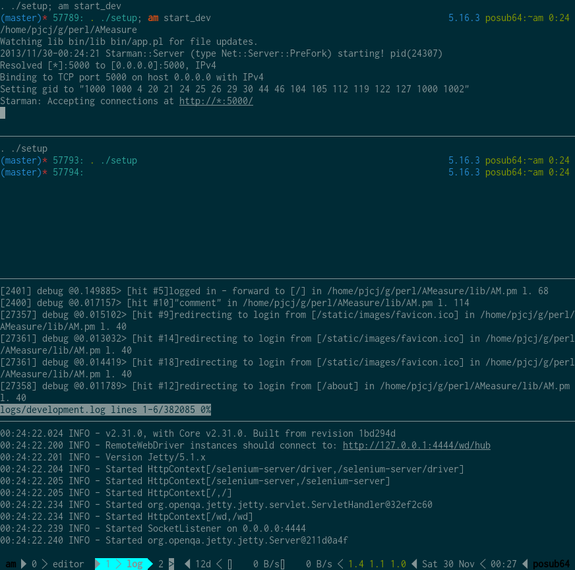Click the uptime '12d' status segment
Screen dimensions: 575x570
tap(203, 564)
